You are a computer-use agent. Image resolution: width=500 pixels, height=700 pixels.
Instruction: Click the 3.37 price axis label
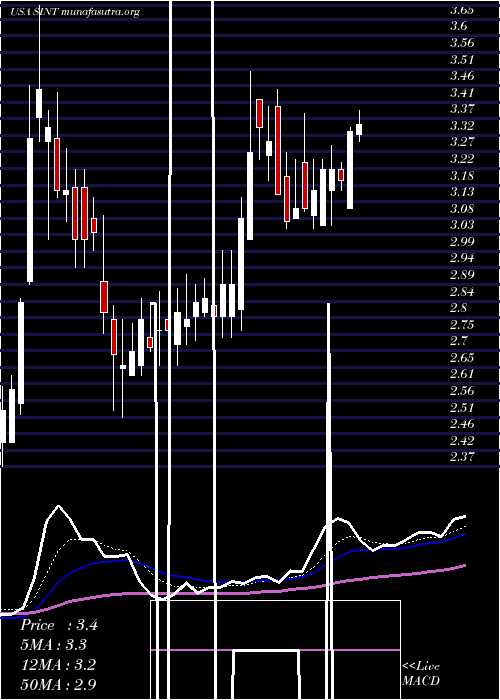coord(462,108)
